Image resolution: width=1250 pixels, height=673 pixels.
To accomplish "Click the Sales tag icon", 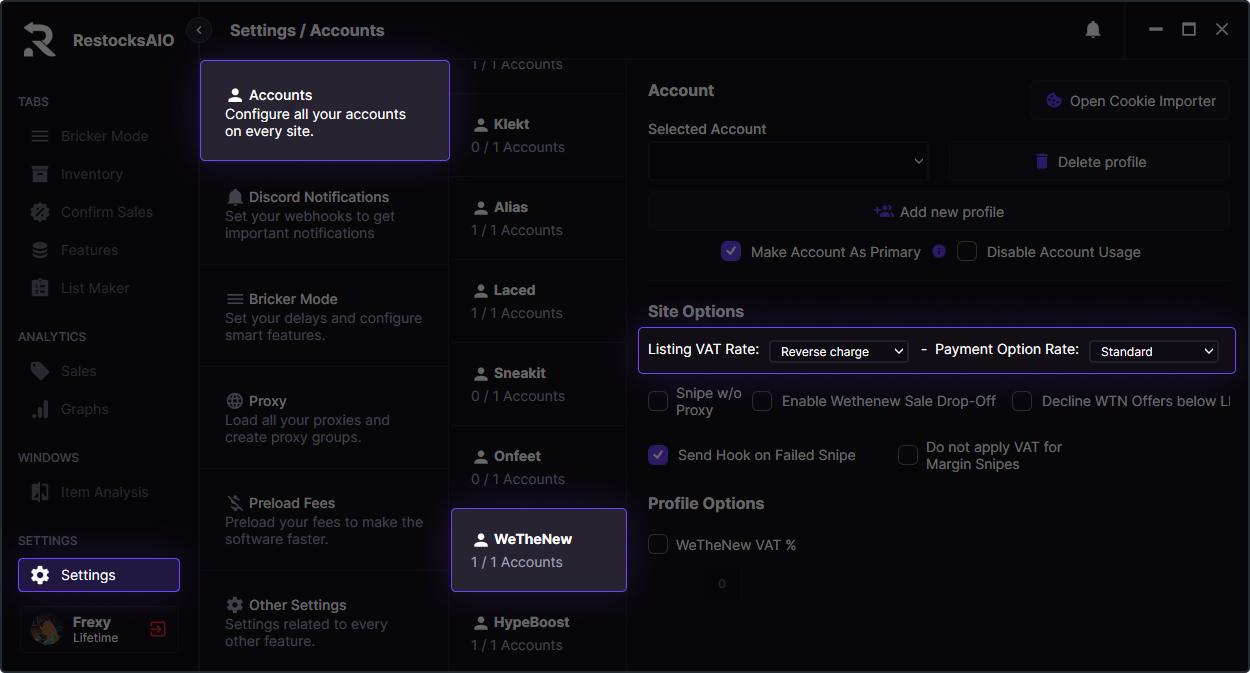I will pos(40,371).
